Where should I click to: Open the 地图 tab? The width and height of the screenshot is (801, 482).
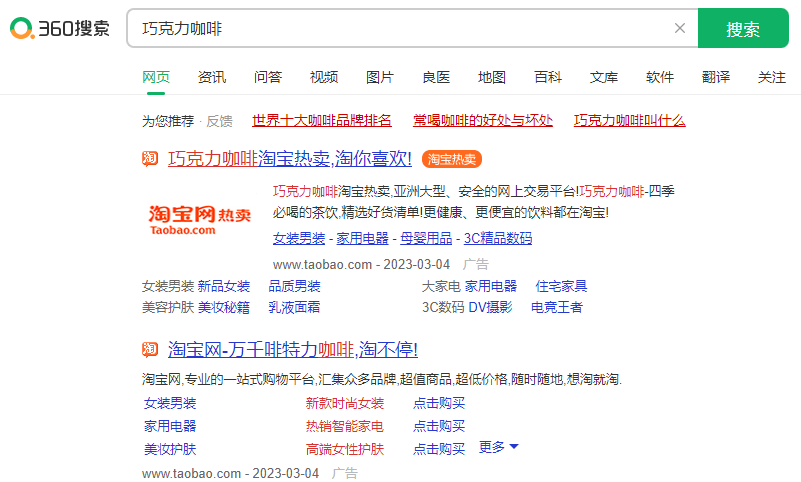tap(492, 77)
